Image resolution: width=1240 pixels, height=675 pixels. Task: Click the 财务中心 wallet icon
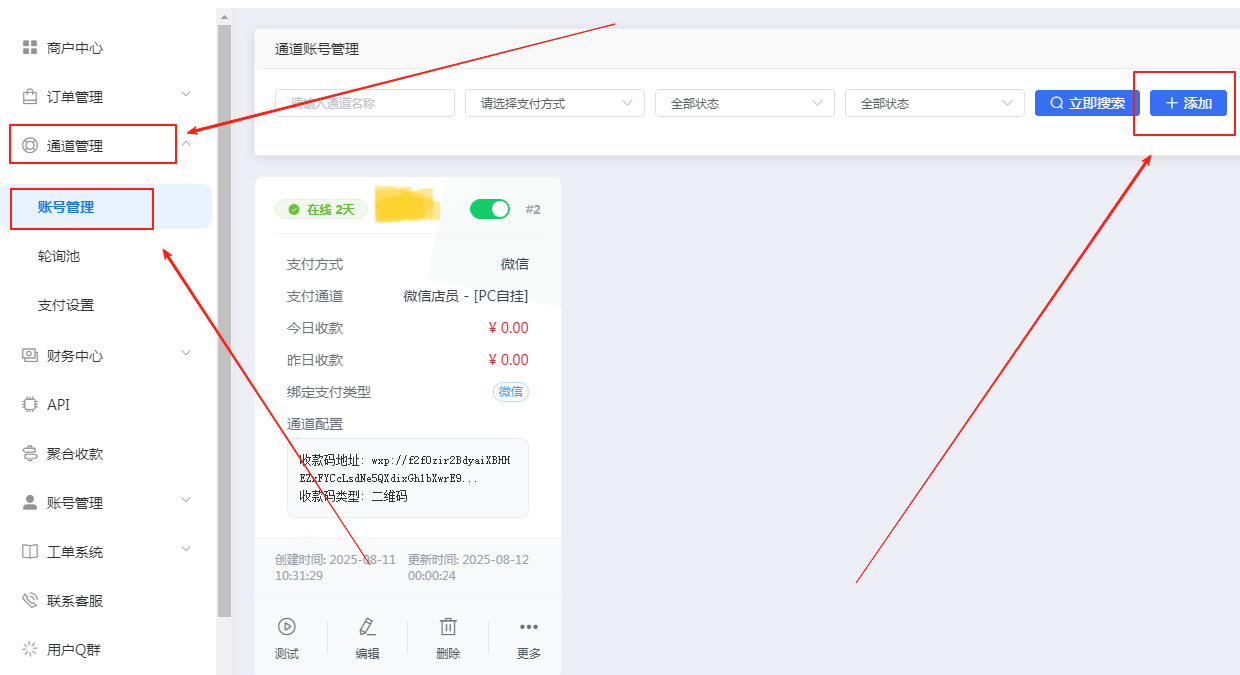pos(29,355)
